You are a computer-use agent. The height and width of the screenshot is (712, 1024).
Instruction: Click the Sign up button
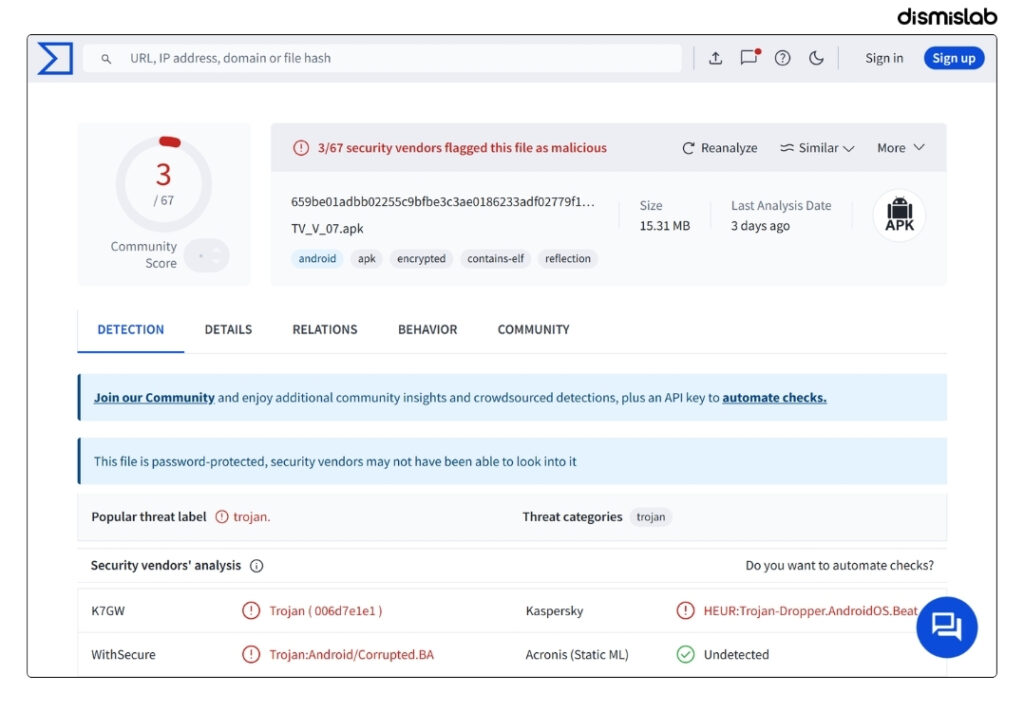(x=953, y=58)
